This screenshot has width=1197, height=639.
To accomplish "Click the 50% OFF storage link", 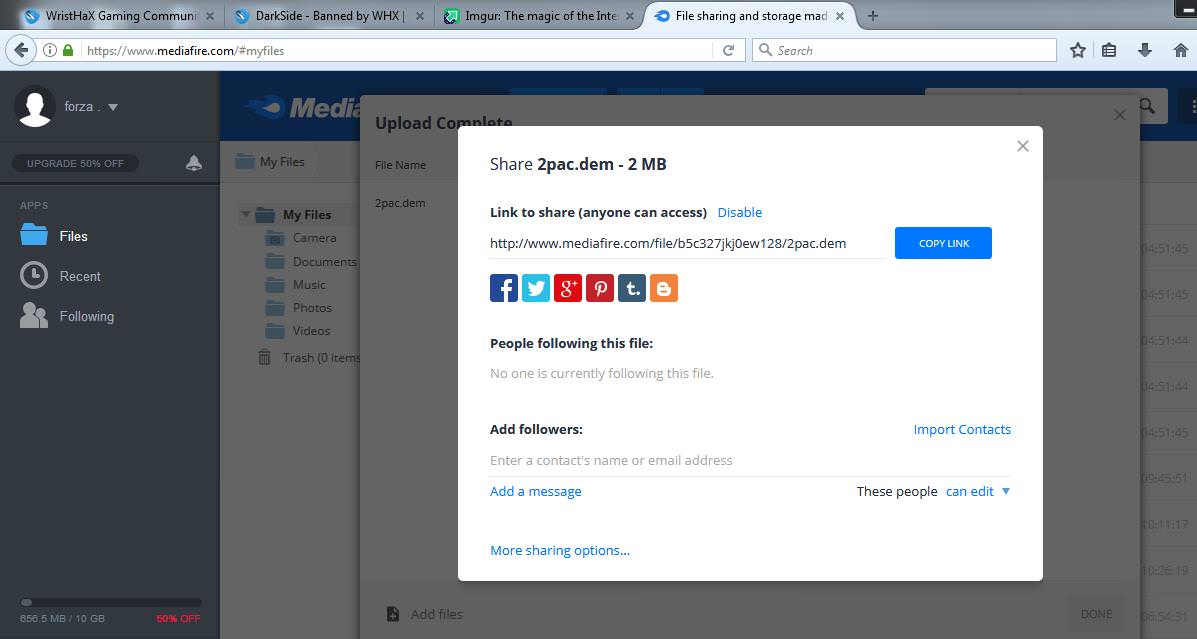I will pyautogui.click(x=179, y=618).
